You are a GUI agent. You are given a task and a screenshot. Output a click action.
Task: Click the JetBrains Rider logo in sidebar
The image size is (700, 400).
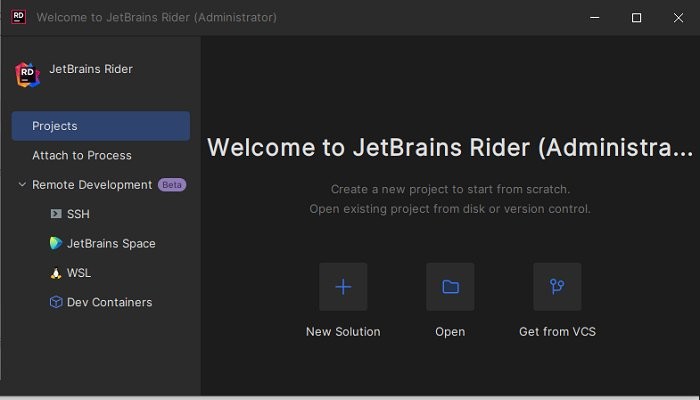pyautogui.click(x=27, y=74)
